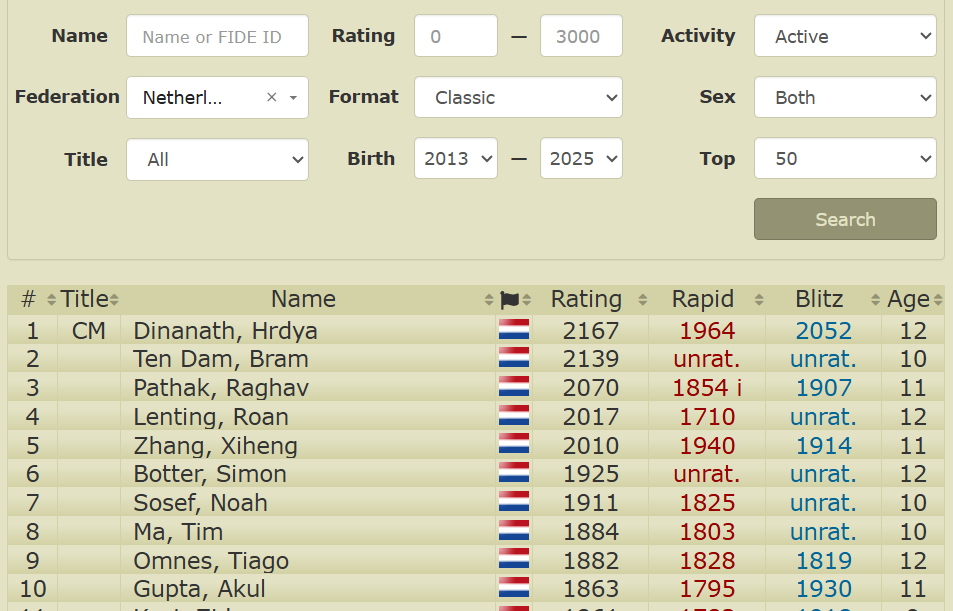Sort players by Title column

(x=87, y=300)
